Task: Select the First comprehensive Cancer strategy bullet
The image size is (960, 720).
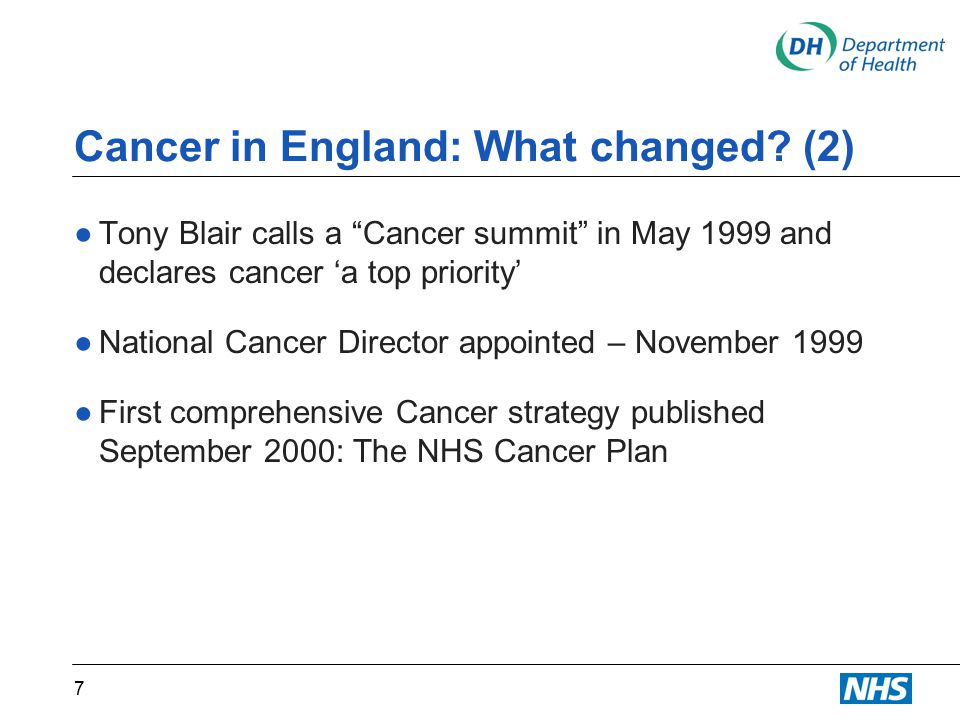Action: point(420,432)
